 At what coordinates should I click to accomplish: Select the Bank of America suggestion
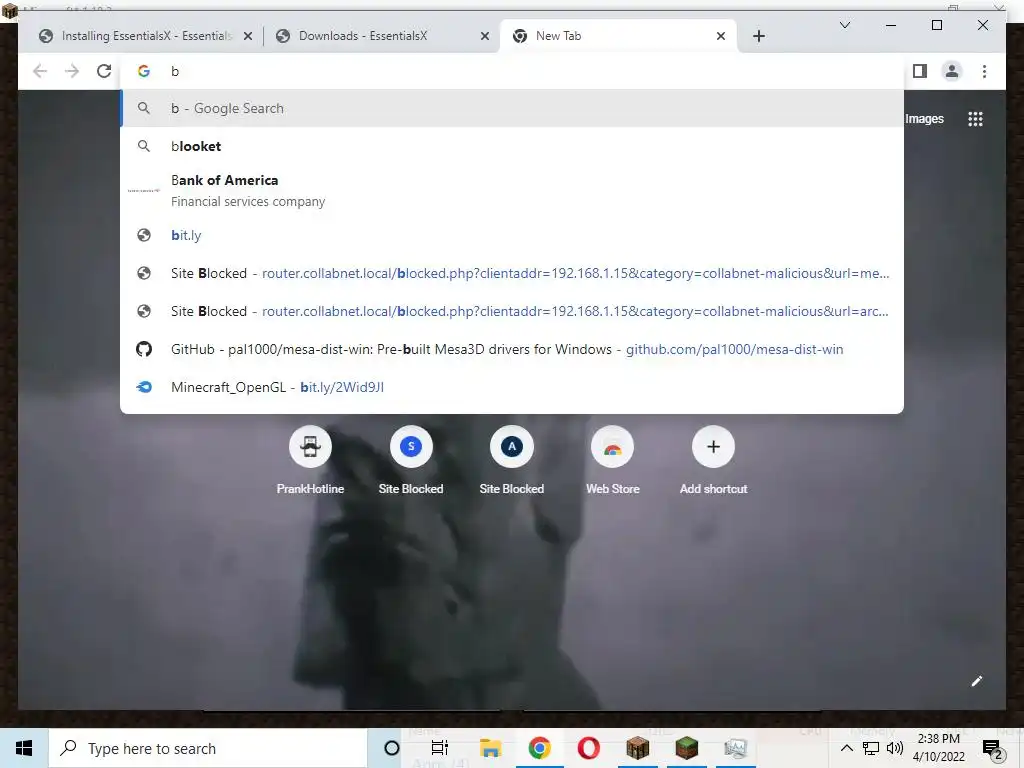512,190
